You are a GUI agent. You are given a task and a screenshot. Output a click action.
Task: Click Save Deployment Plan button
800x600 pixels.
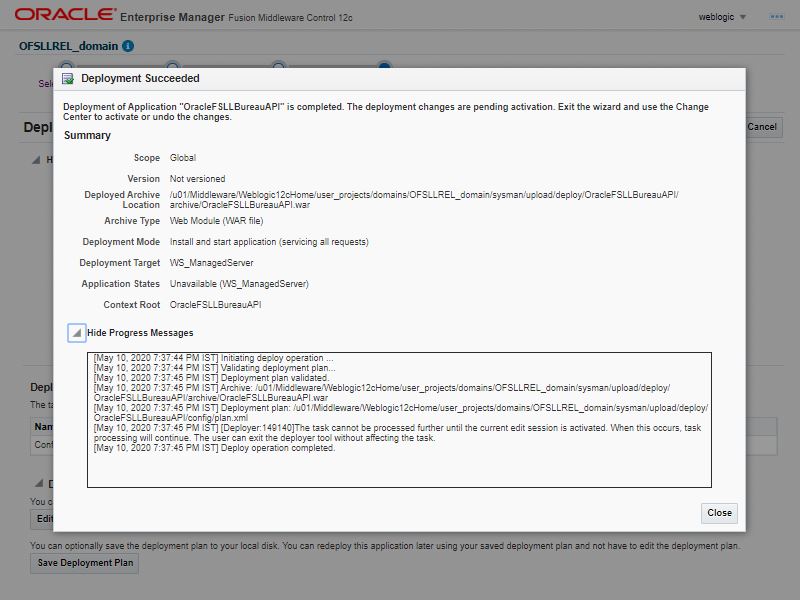tap(85, 563)
